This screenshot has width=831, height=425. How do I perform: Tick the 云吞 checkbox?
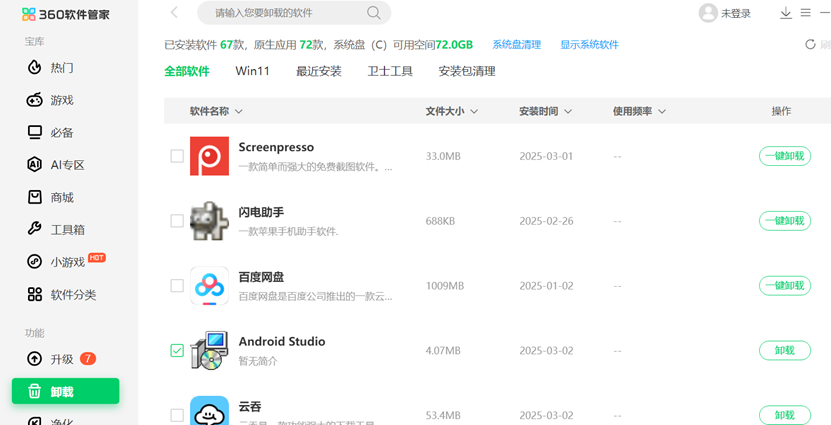click(x=177, y=415)
